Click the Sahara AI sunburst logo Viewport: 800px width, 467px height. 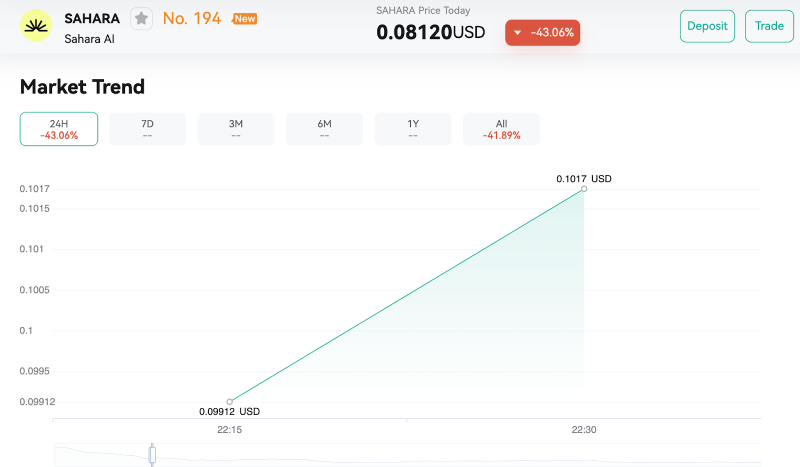pyautogui.click(x=36, y=25)
